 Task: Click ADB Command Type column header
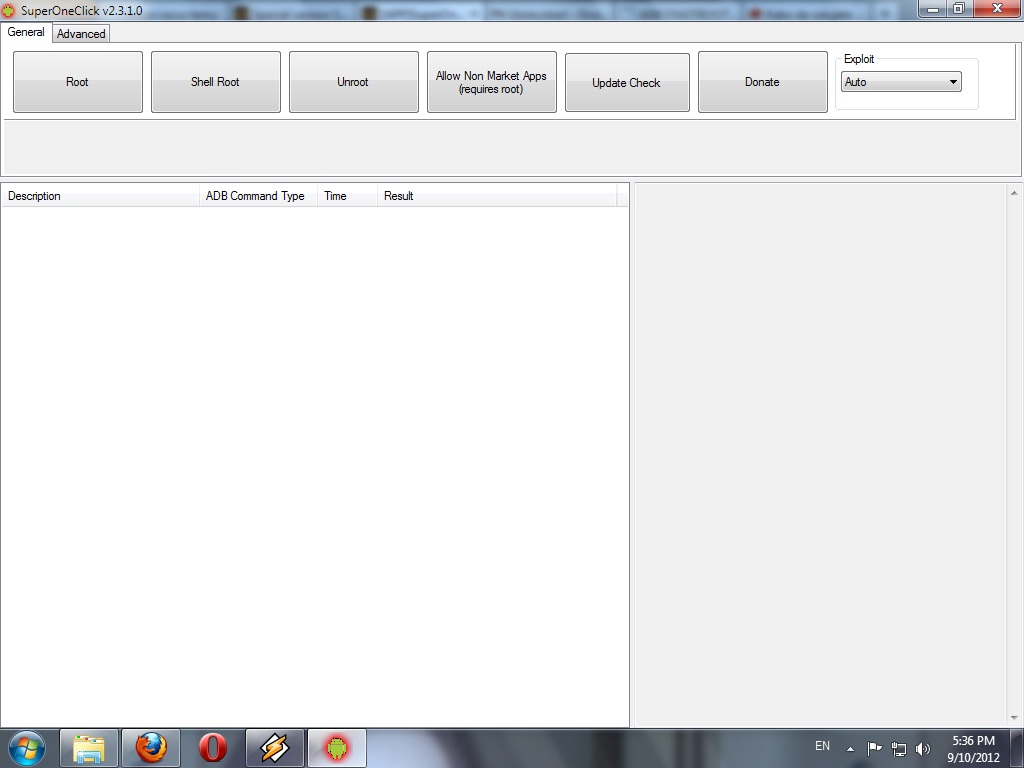tap(258, 196)
